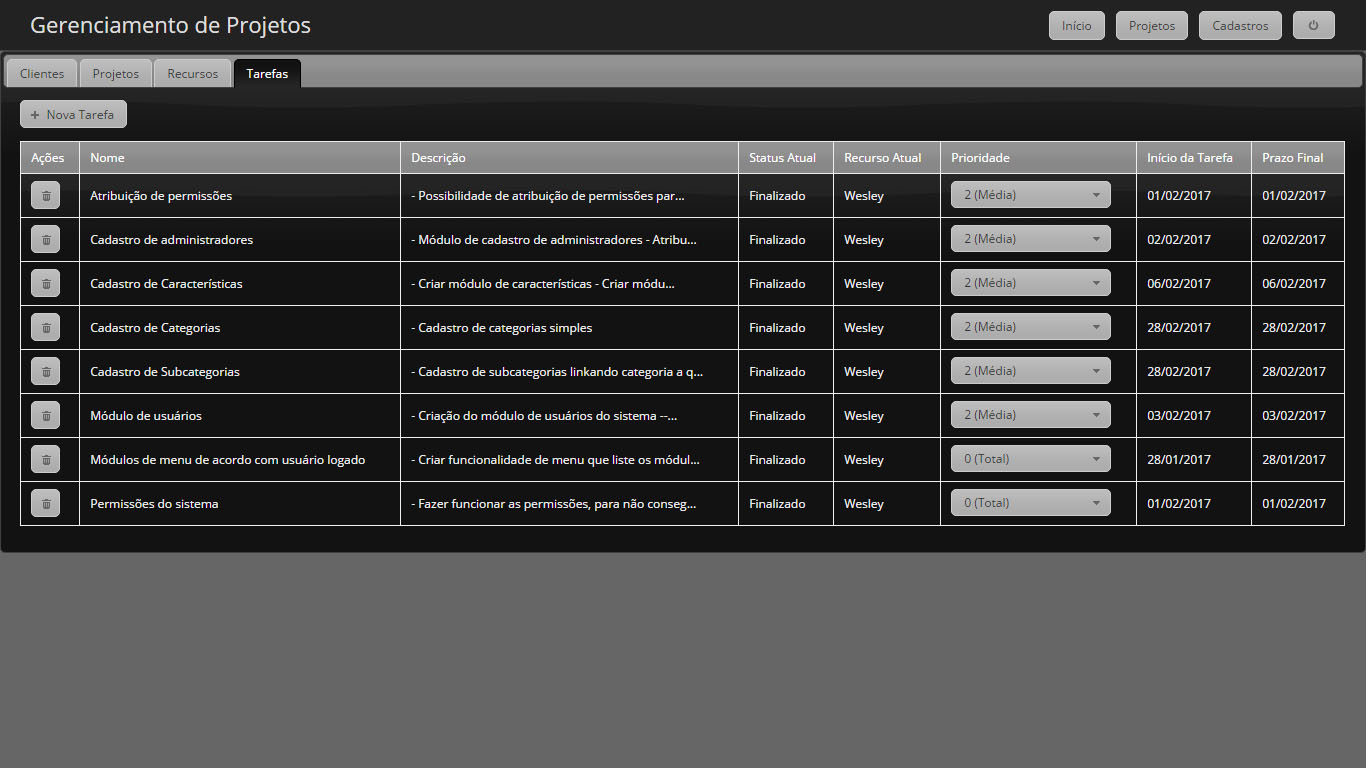The width and height of the screenshot is (1366, 768).
Task: Open the Recursos tab
Action: pyautogui.click(x=193, y=74)
